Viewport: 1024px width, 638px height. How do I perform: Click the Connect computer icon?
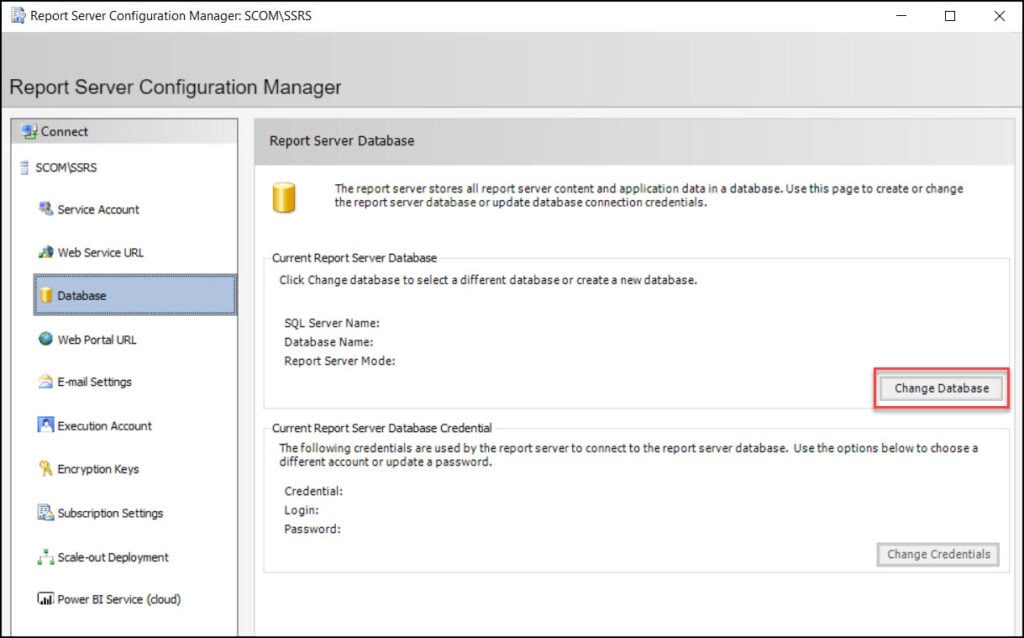tap(29, 131)
